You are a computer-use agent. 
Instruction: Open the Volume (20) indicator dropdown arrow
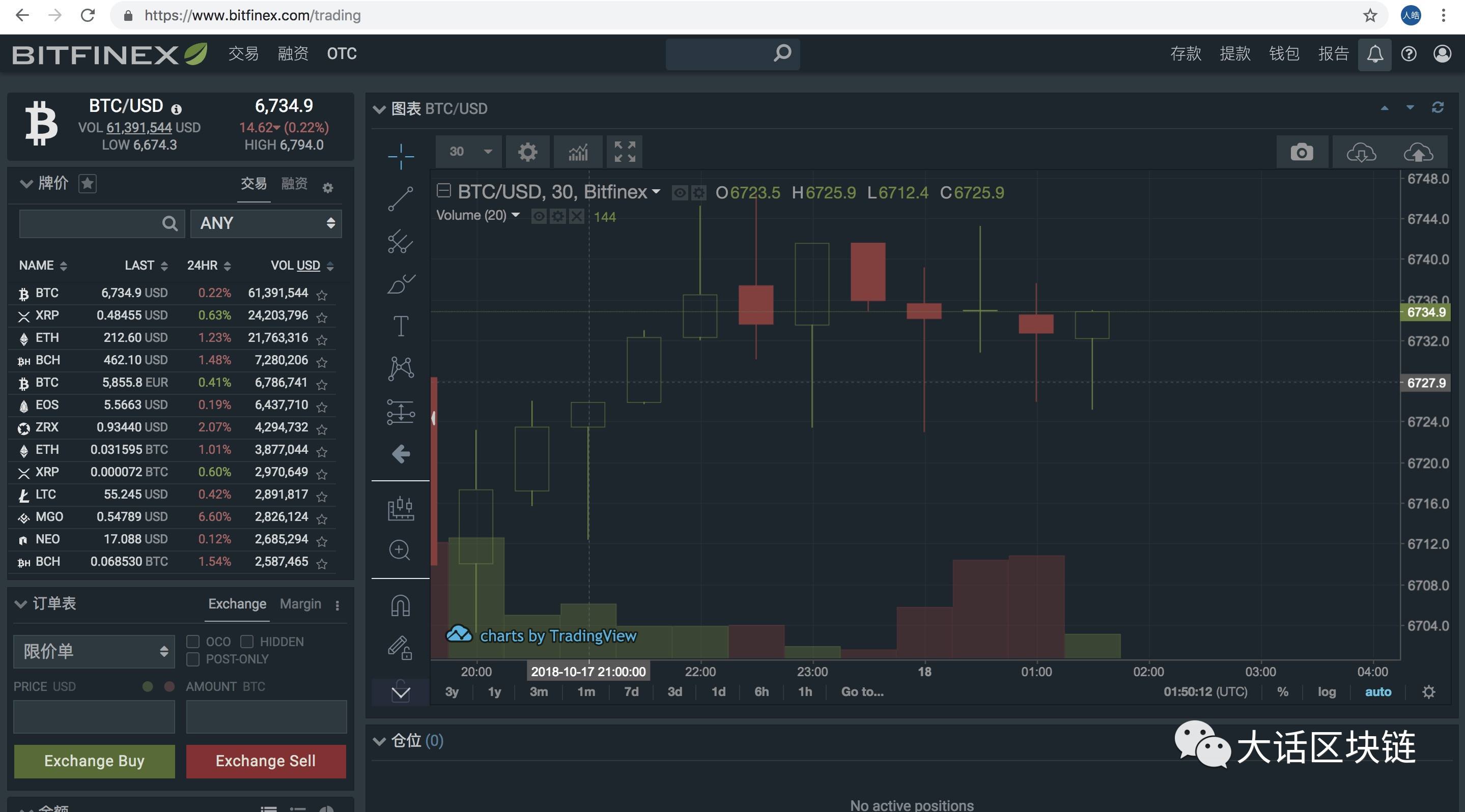click(516, 215)
